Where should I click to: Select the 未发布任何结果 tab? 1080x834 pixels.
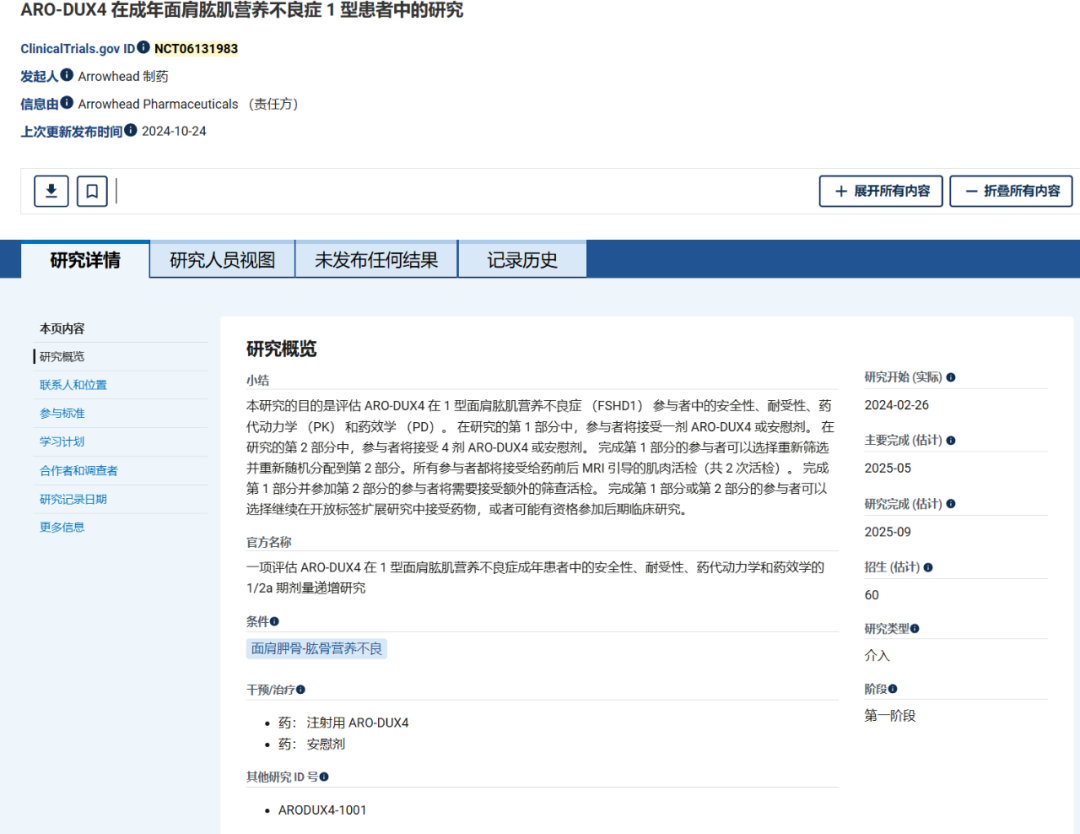[376, 258]
